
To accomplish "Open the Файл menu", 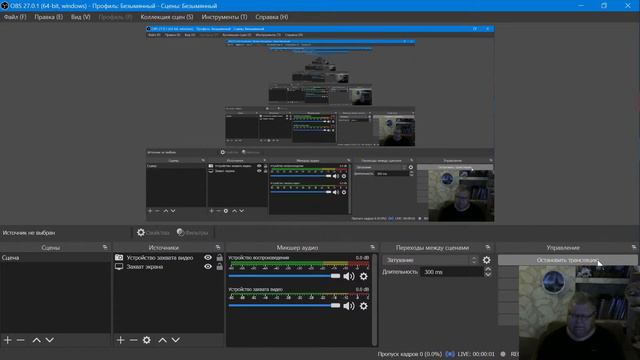I will (15, 17).
